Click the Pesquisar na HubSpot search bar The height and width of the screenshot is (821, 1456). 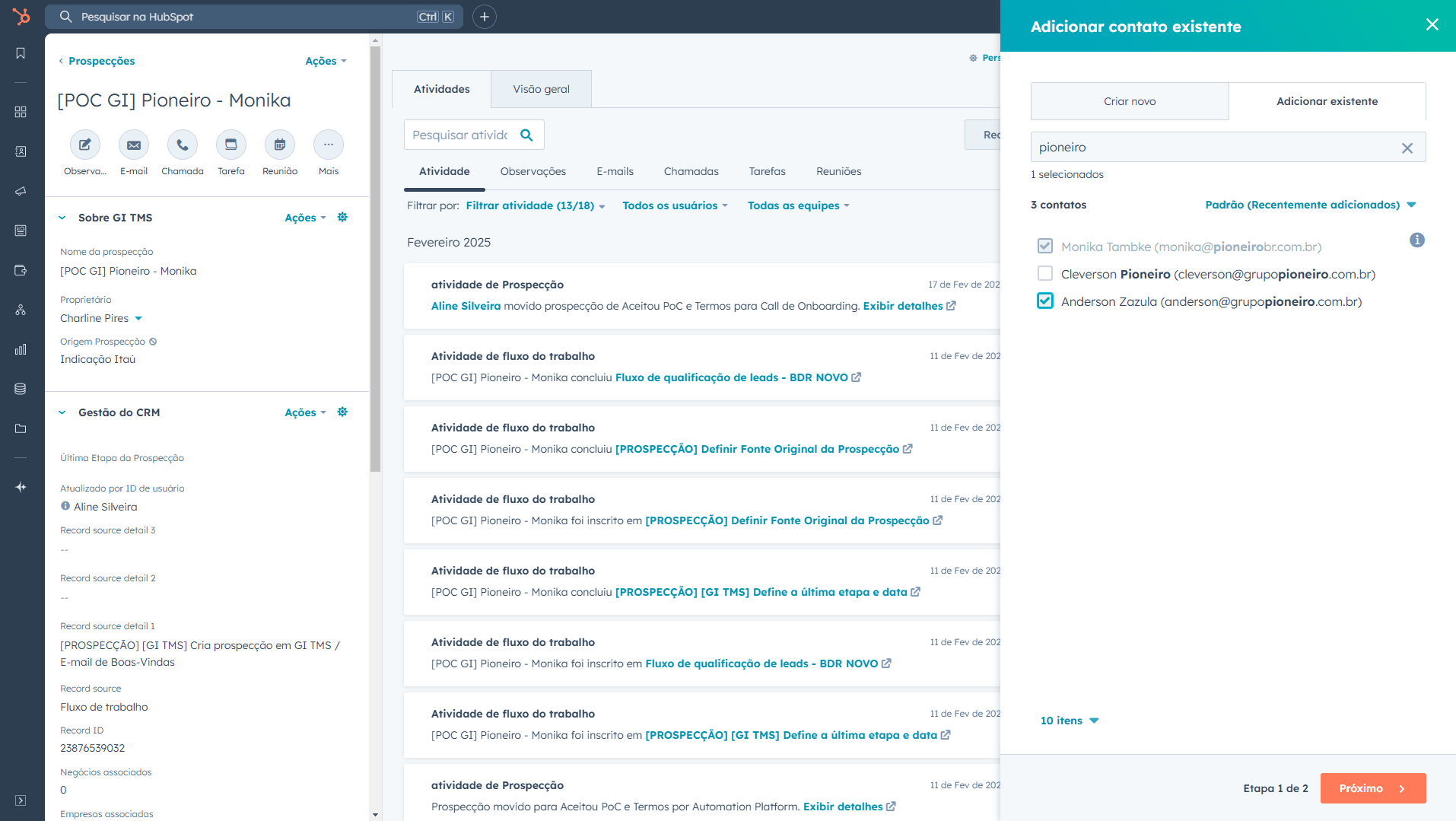pos(254,17)
